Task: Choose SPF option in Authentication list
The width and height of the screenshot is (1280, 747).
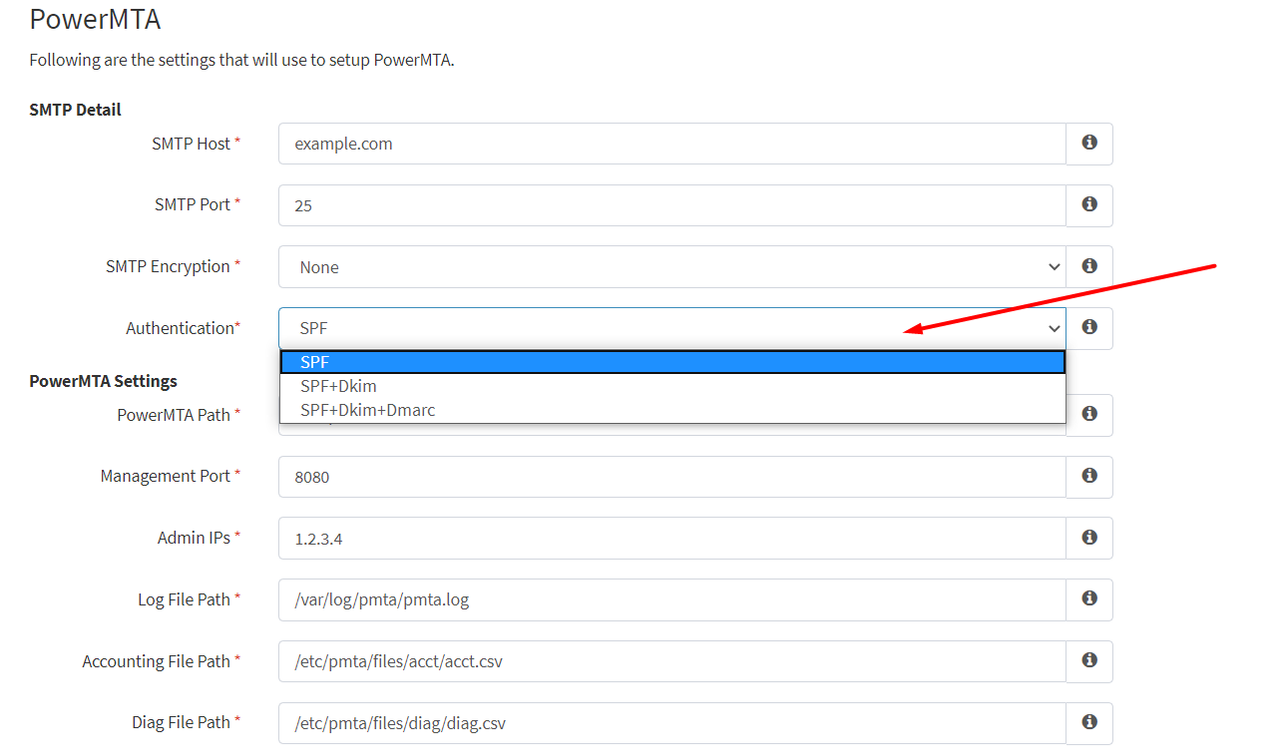Action: (x=672, y=362)
